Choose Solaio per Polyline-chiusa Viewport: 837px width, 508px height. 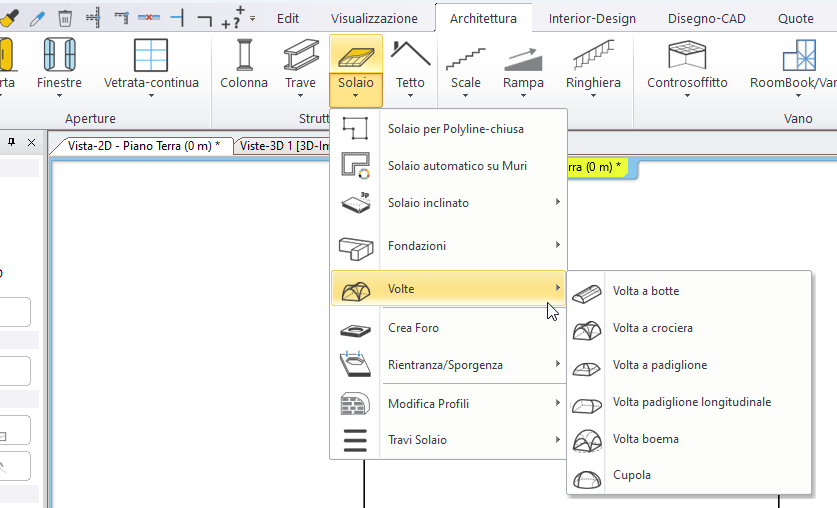(448, 129)
